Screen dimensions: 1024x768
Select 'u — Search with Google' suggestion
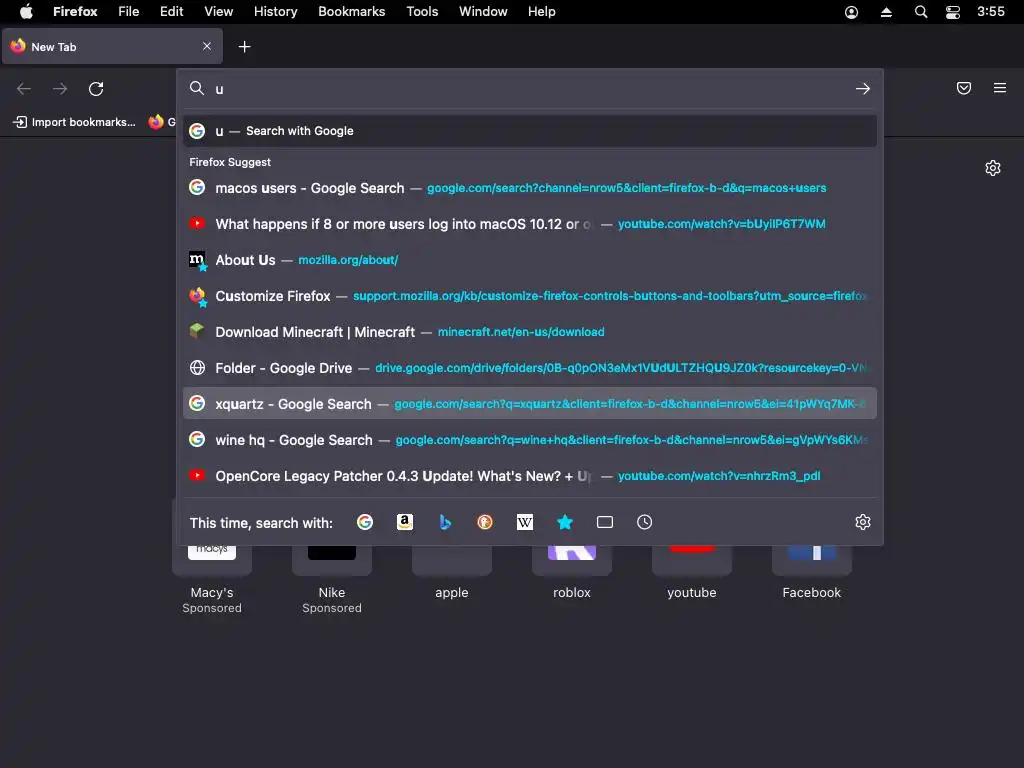530,131
